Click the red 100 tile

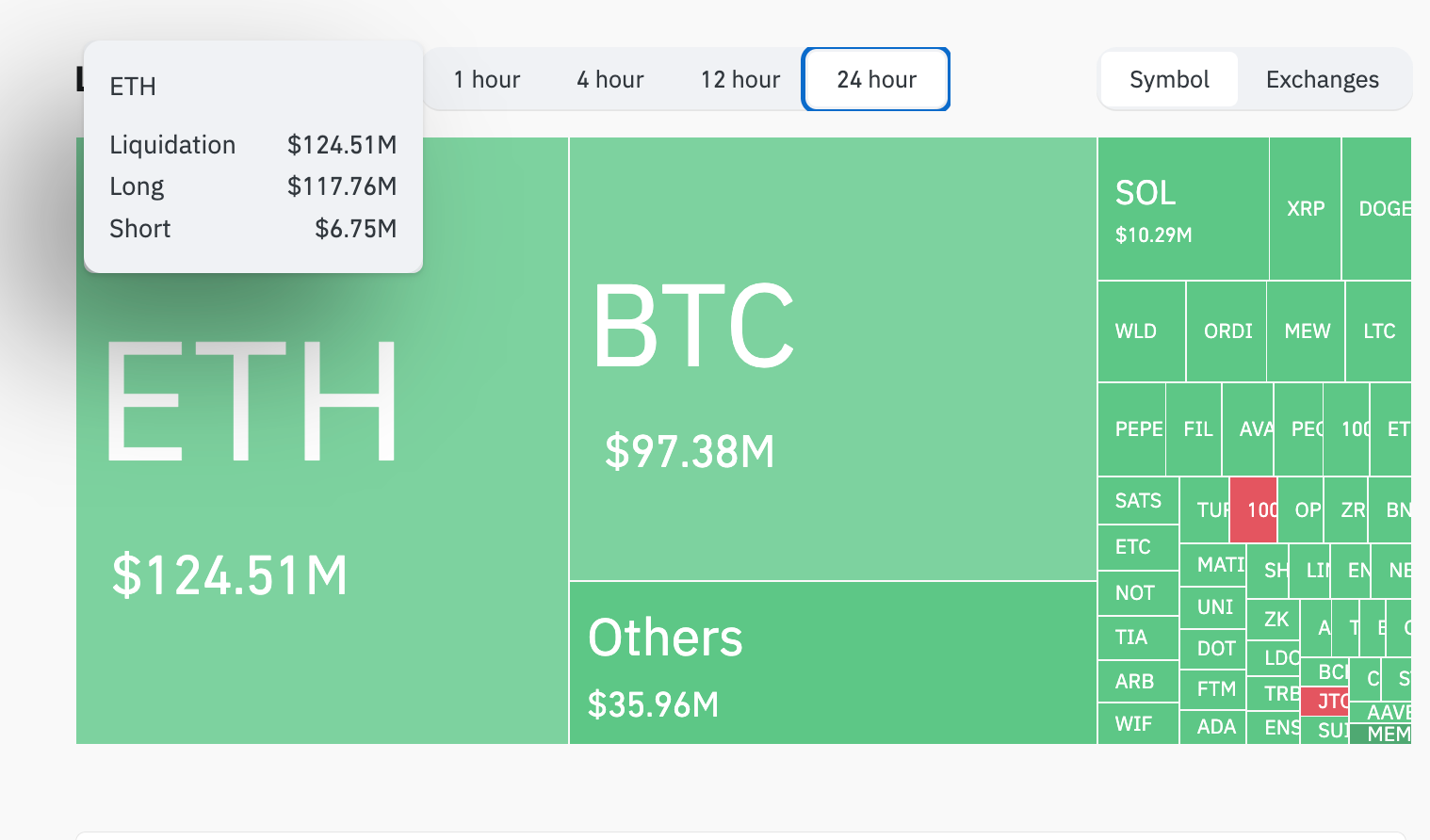1254,509
